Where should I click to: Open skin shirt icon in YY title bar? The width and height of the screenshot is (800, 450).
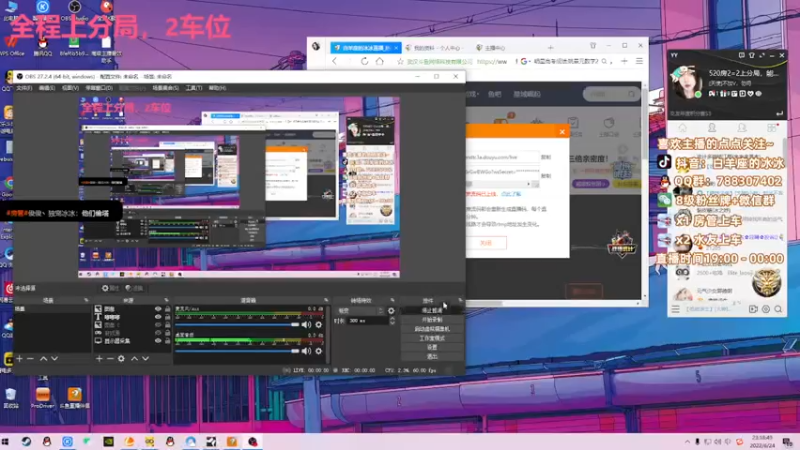(752, 55)
